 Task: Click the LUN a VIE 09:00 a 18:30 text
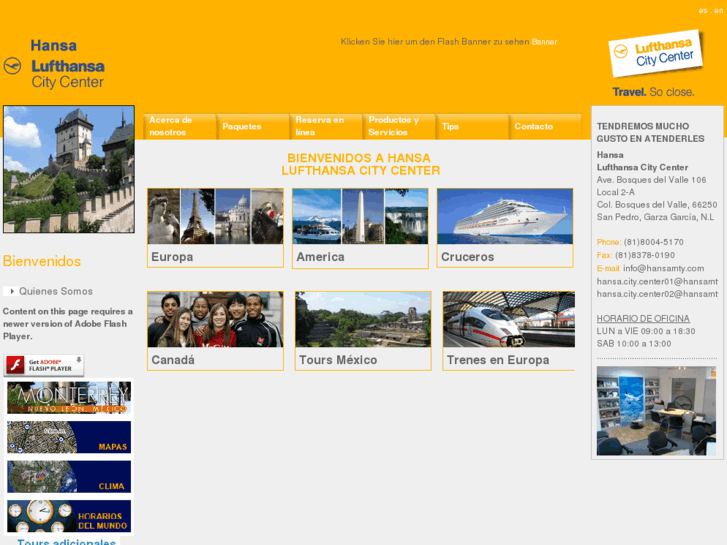tap(646, 331)
